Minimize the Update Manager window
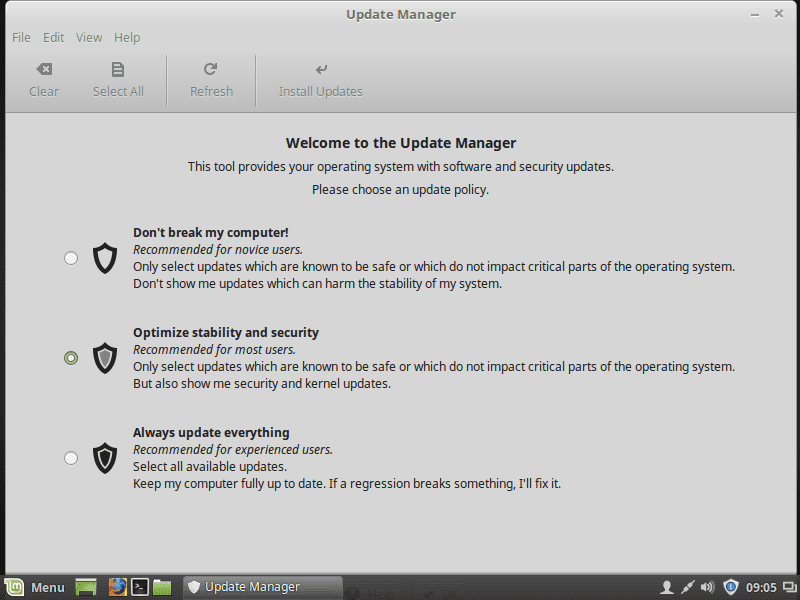Viewport: 800px width, 600px height. pos(755,15)
